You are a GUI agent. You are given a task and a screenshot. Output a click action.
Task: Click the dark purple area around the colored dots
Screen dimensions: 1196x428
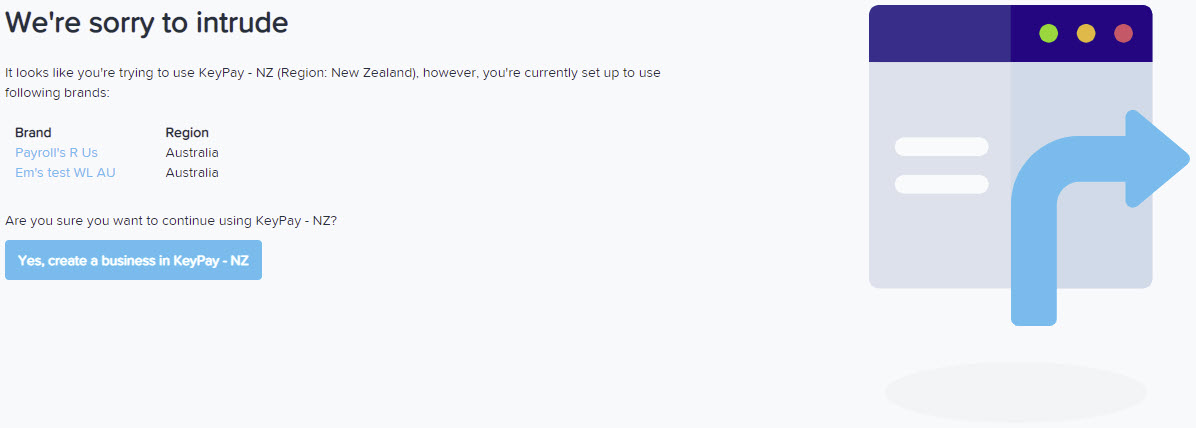point(1082,34)
